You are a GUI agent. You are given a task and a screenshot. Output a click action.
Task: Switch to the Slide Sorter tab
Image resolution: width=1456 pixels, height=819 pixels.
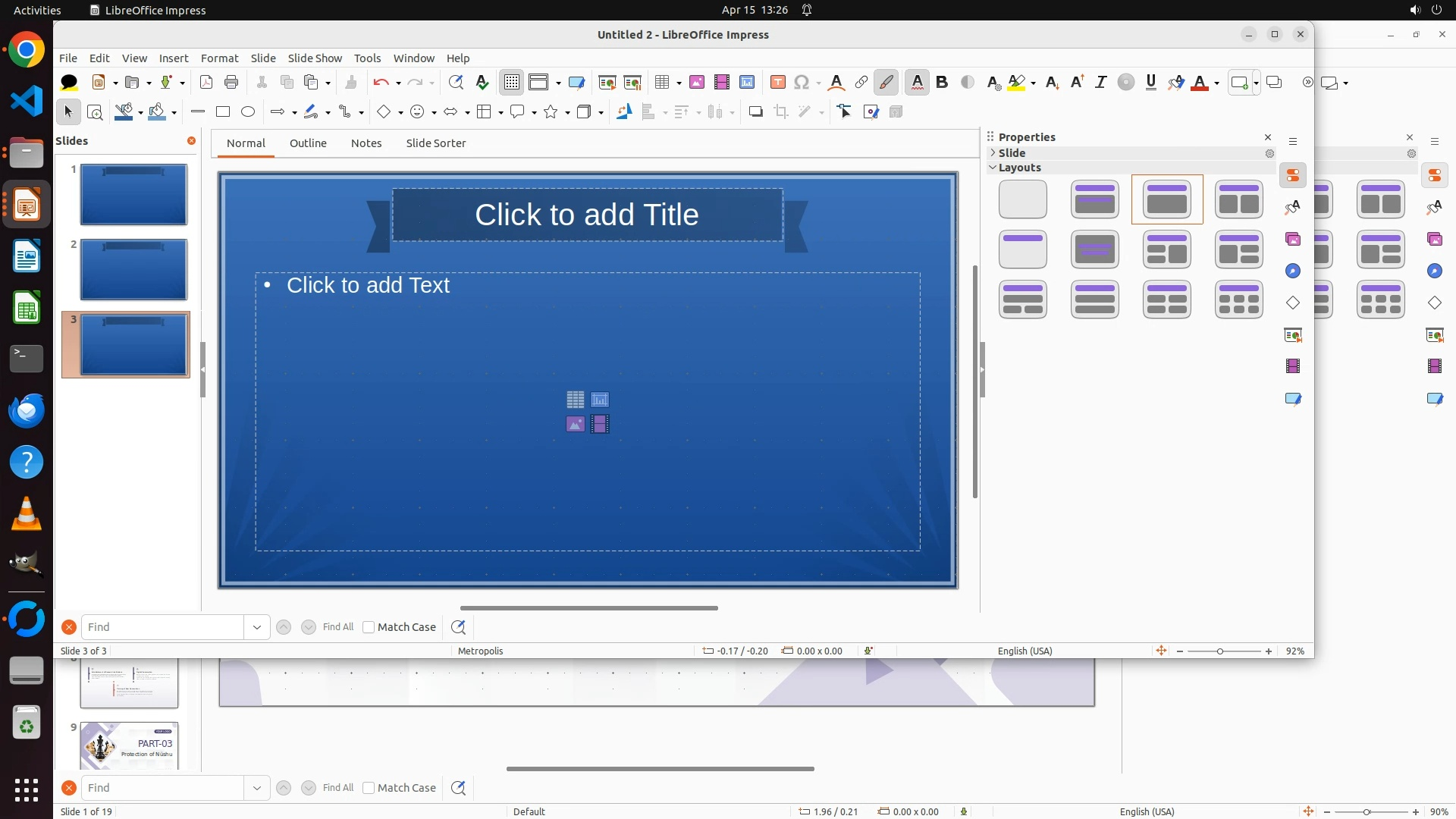coord(435,143)
